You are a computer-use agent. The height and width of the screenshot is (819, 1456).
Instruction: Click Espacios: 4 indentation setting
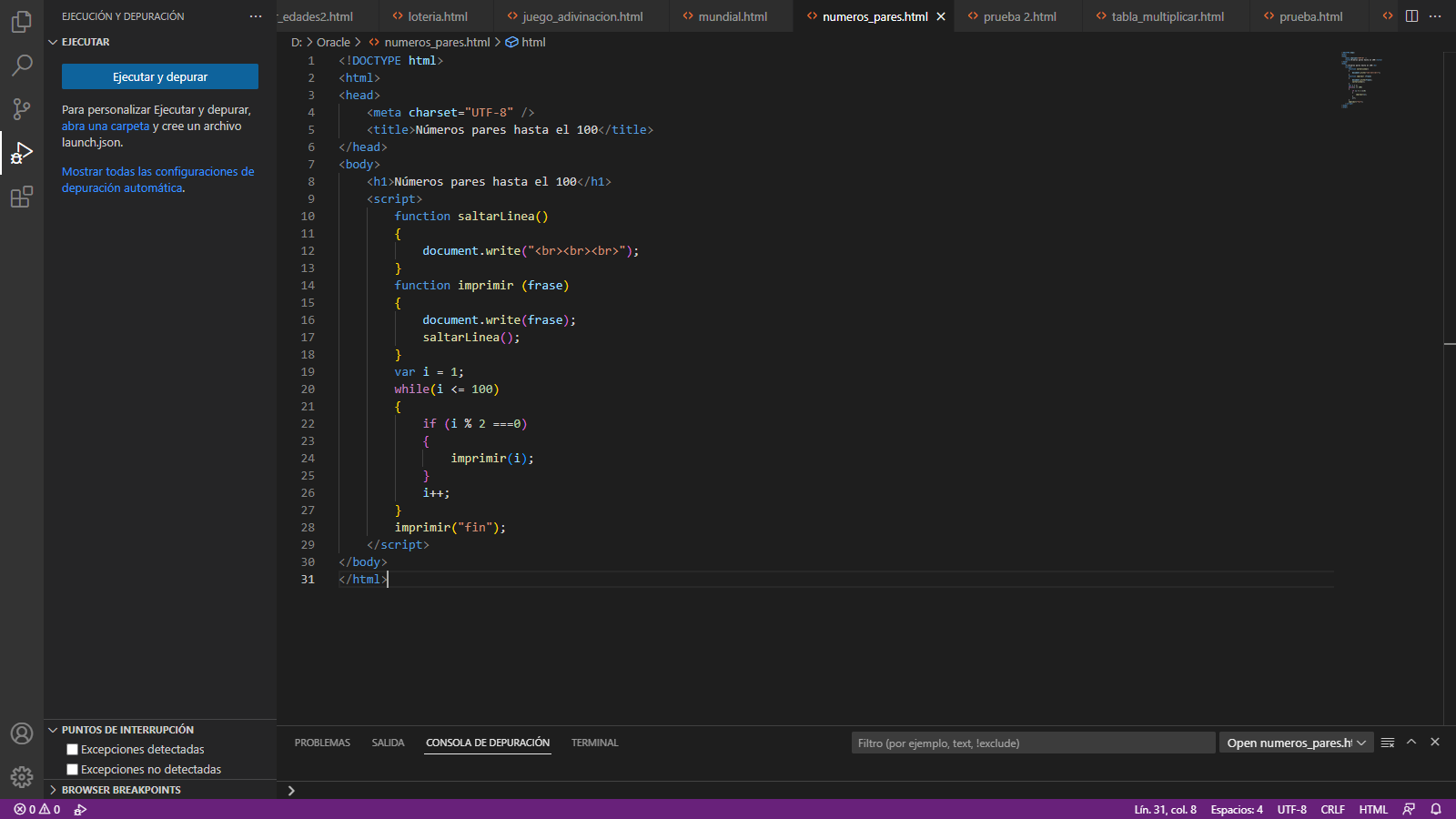pos(1237,809)
